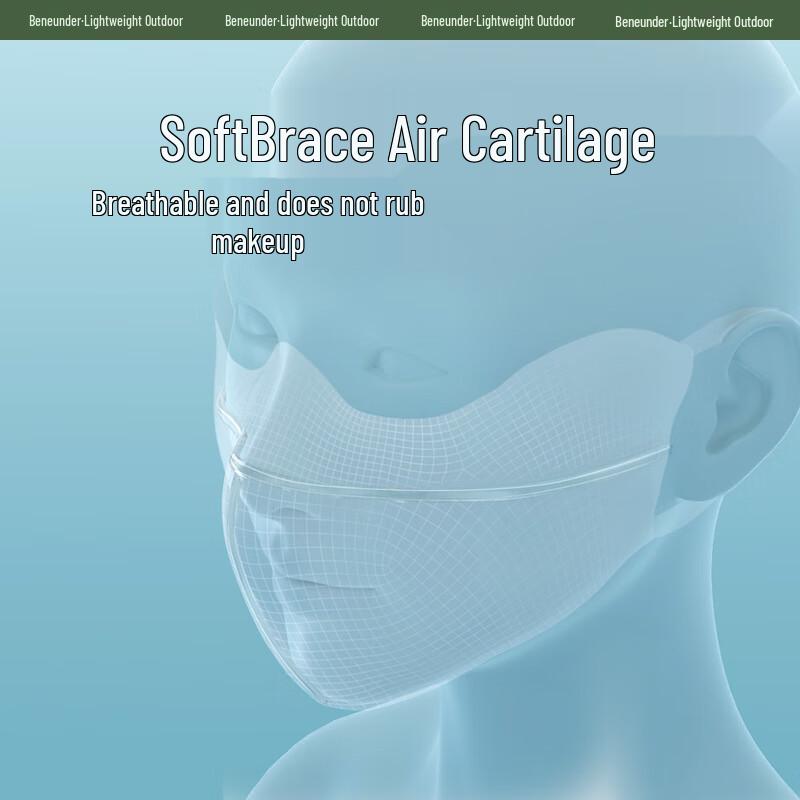Click the rightmost Beneunder·Lightweight Outdoor banner label
800x800 pixels.
tap(694, 21)
